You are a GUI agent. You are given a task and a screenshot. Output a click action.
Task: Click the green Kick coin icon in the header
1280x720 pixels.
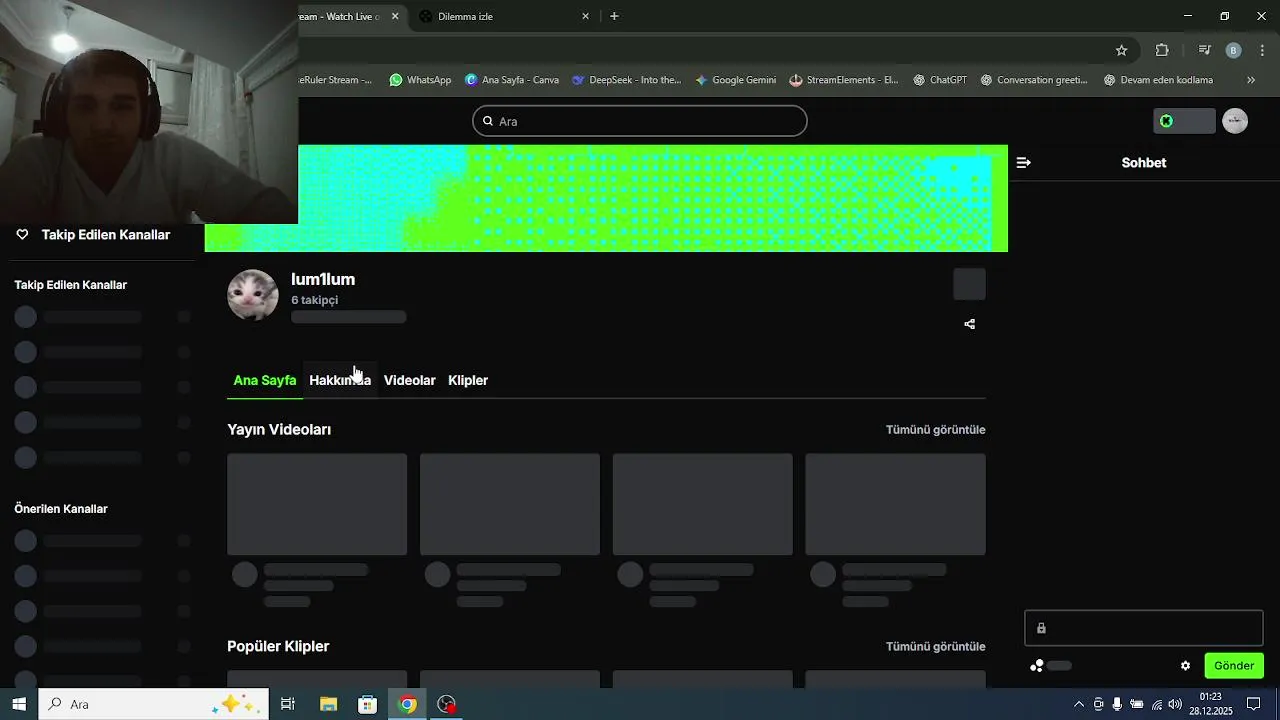coord(1166,121)
